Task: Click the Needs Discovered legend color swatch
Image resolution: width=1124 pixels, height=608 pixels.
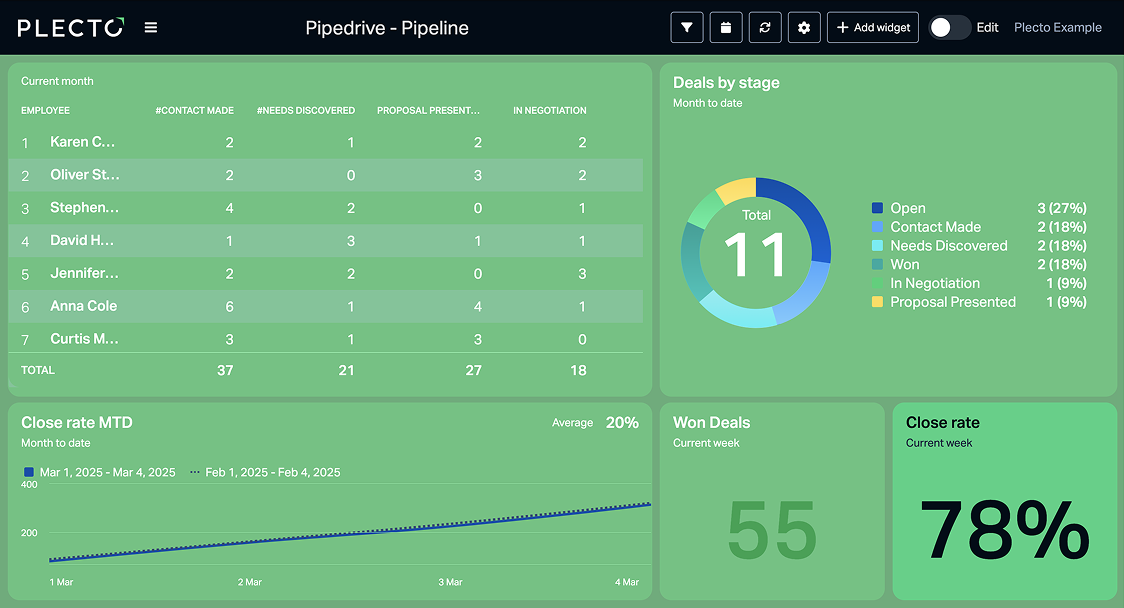Action: (877, 245)
